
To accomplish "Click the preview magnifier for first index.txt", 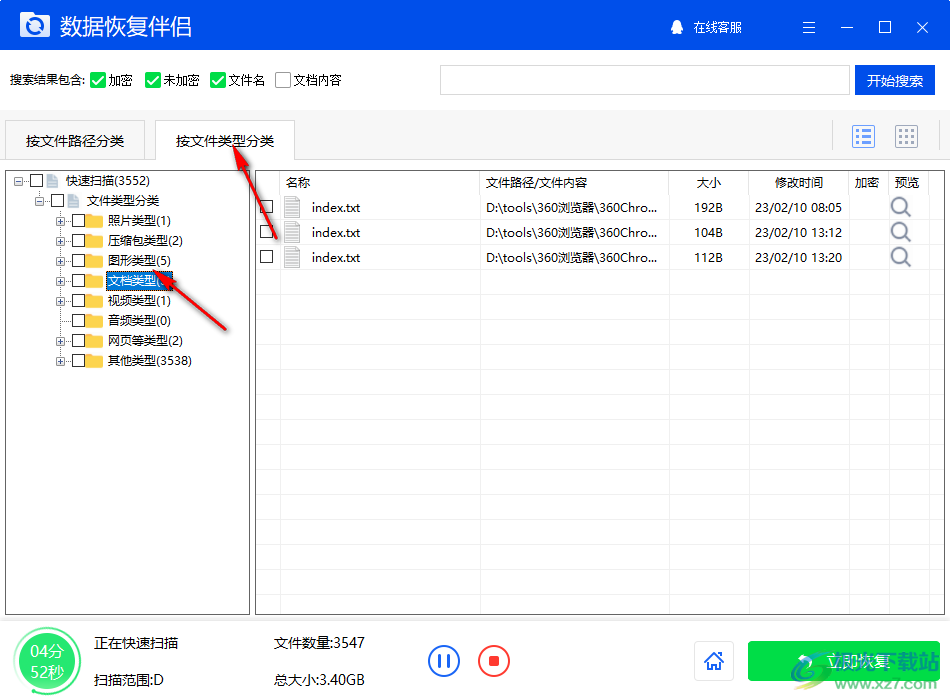I will pyautogui.click(x=899, y=207).
